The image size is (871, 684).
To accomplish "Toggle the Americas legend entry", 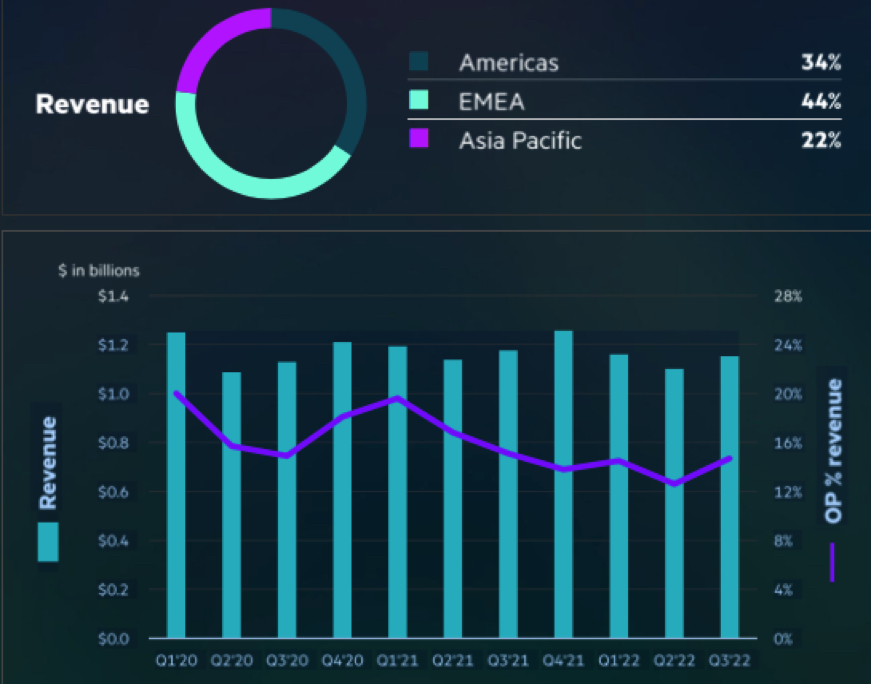I will [511, 62].
